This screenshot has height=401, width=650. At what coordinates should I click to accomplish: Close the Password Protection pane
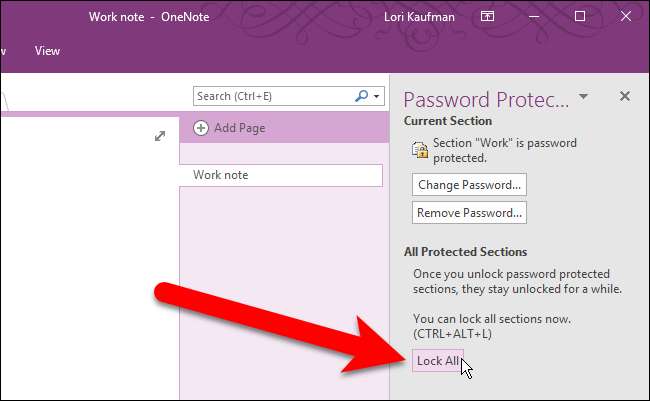click(x=625, y=96)
